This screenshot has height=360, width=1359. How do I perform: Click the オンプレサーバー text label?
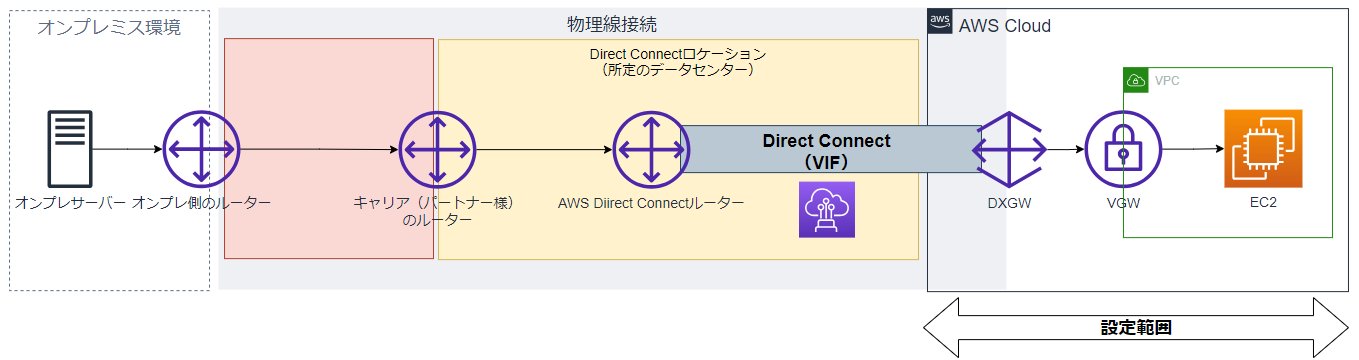click(70, 204)
